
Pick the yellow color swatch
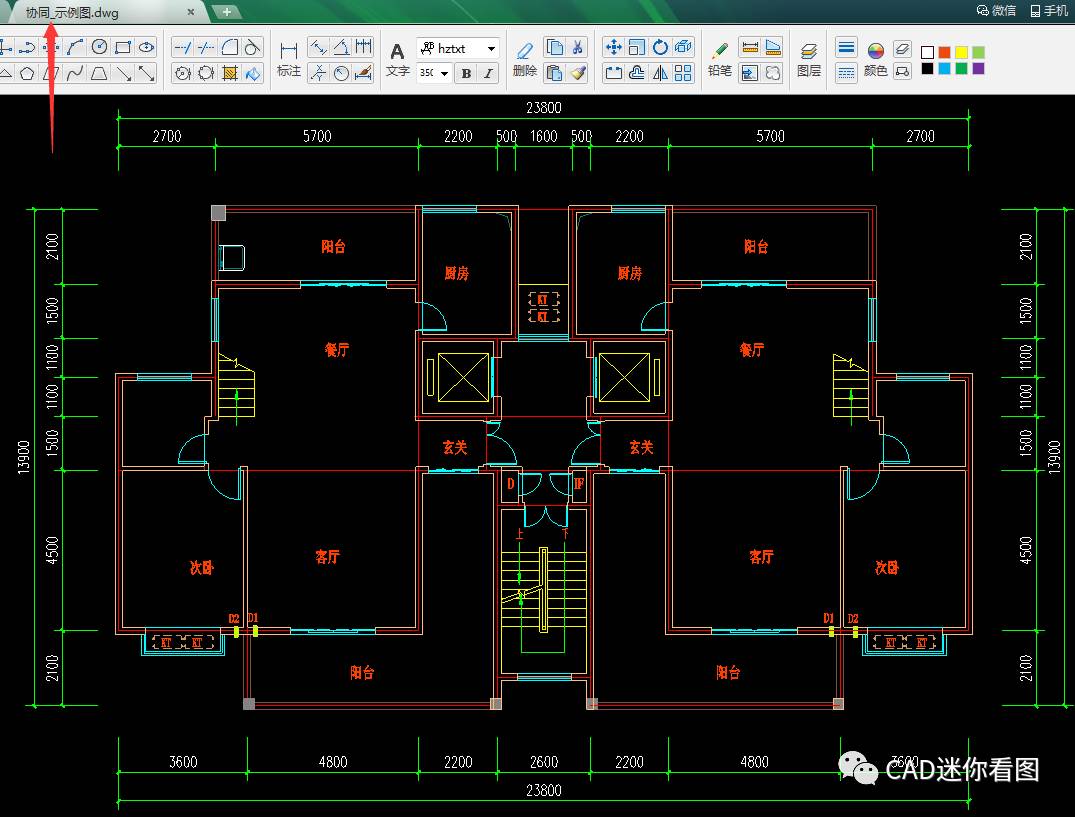tap(962, 52)
